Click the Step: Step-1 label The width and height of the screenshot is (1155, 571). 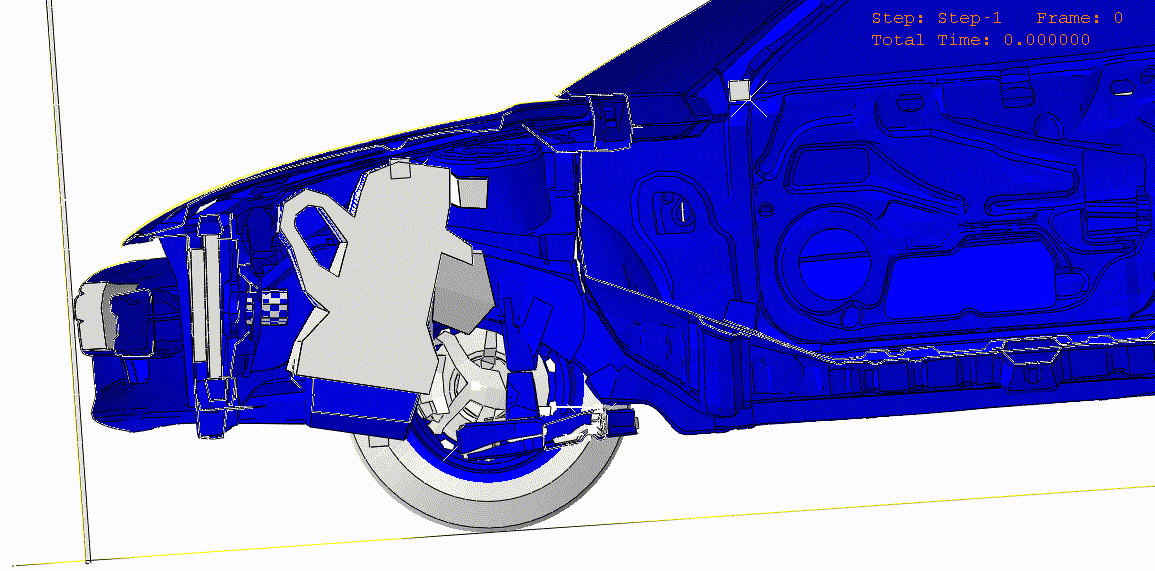(937, 18)
